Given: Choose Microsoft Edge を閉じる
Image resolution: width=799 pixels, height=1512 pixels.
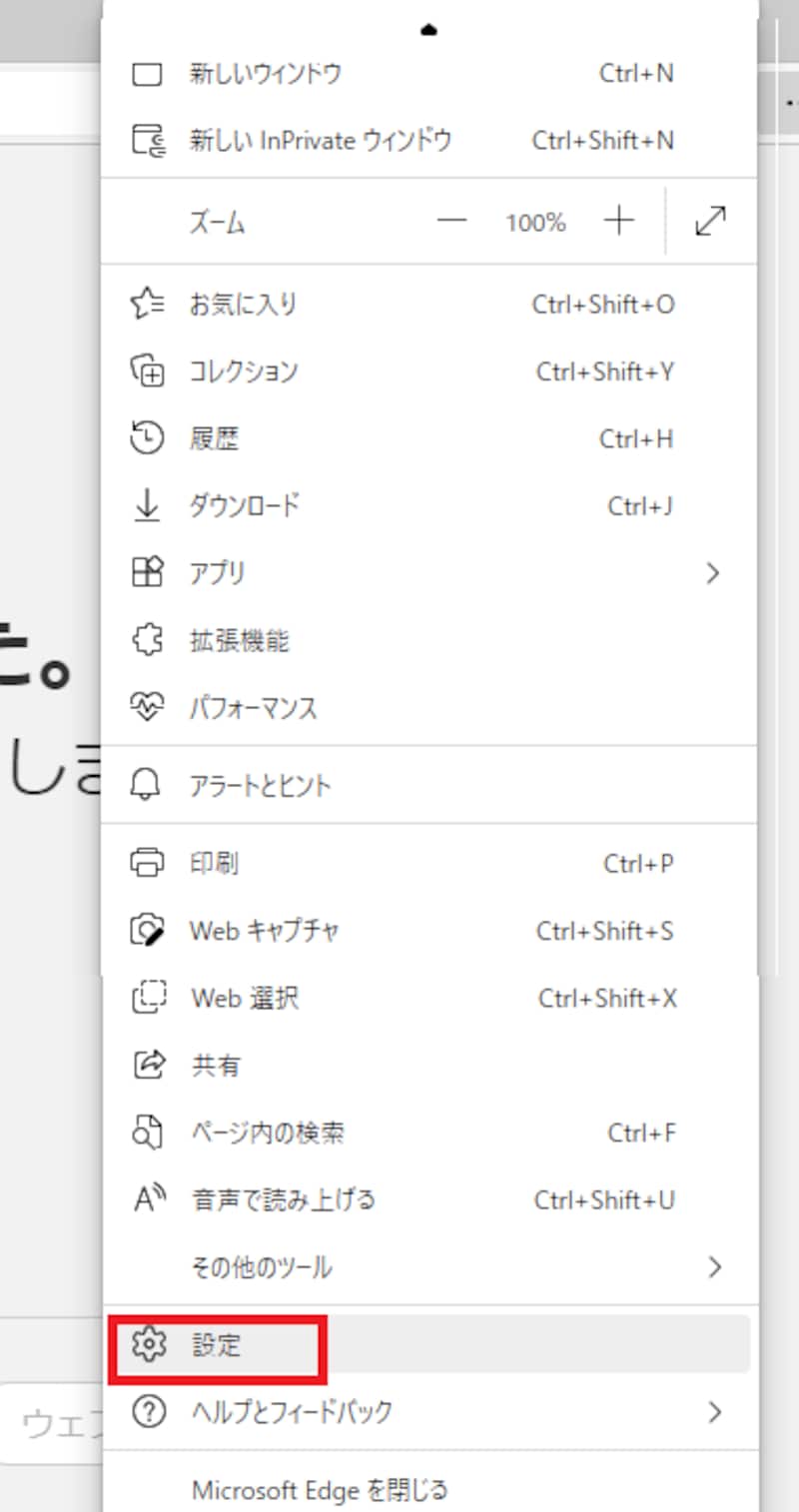Looking at the screenshot, I should point(320,1490).
